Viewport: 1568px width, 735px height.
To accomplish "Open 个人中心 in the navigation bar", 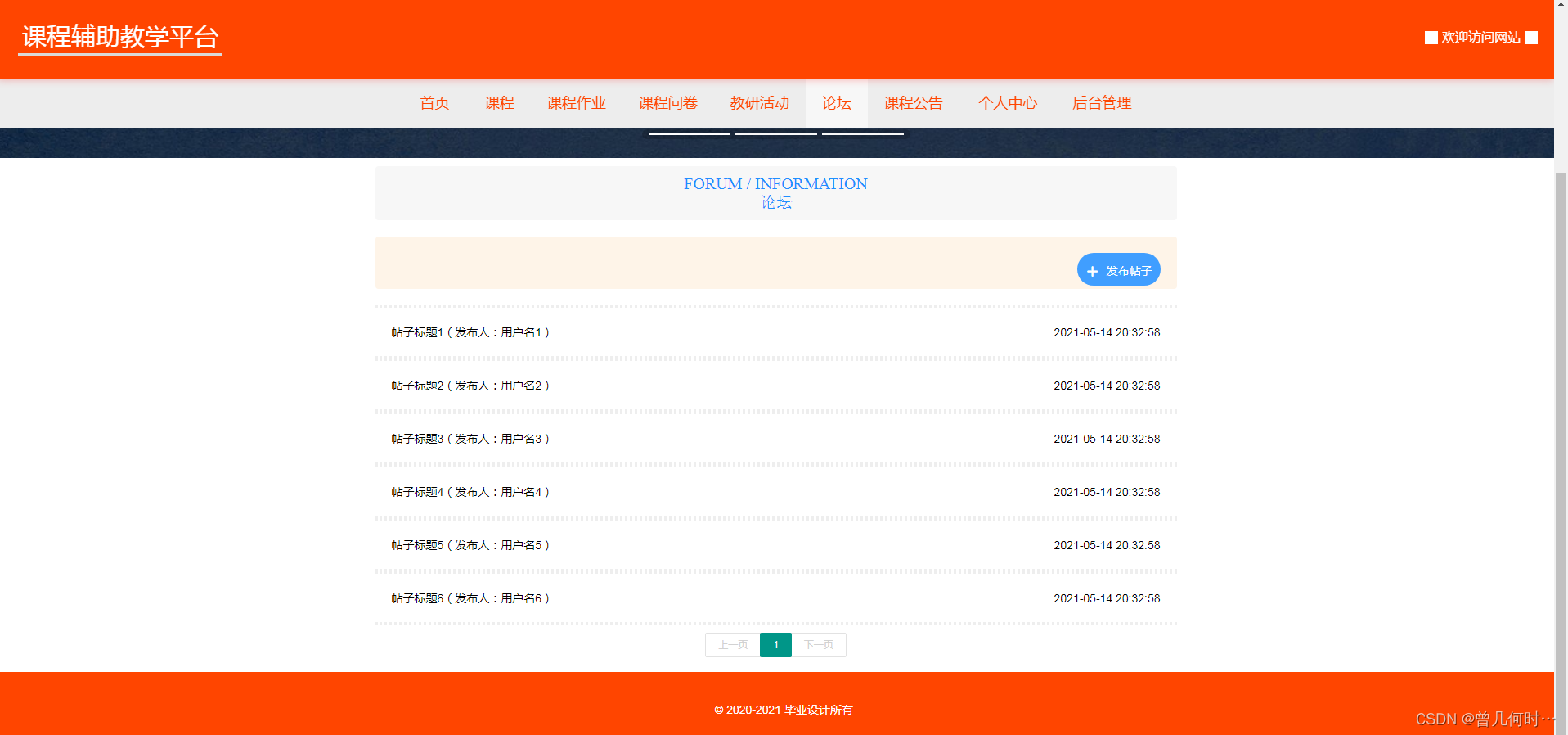I will 1008,103.
